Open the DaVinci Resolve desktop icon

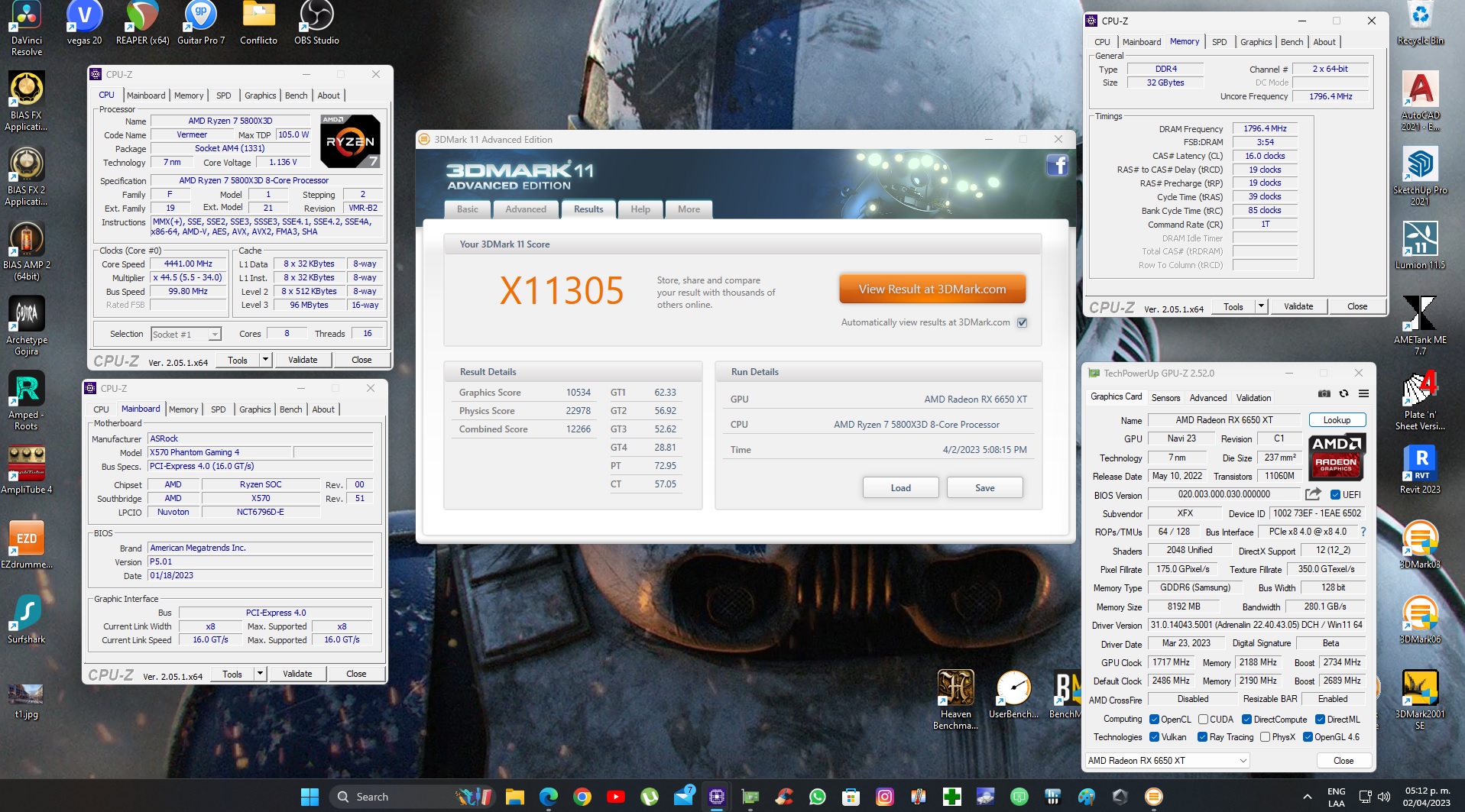(x=27, y=29)
